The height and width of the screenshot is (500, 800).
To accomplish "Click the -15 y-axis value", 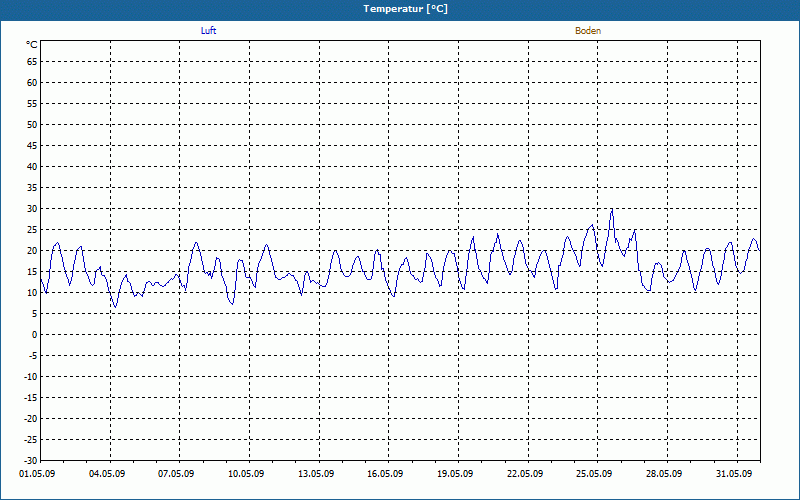I will pos(31,397).
